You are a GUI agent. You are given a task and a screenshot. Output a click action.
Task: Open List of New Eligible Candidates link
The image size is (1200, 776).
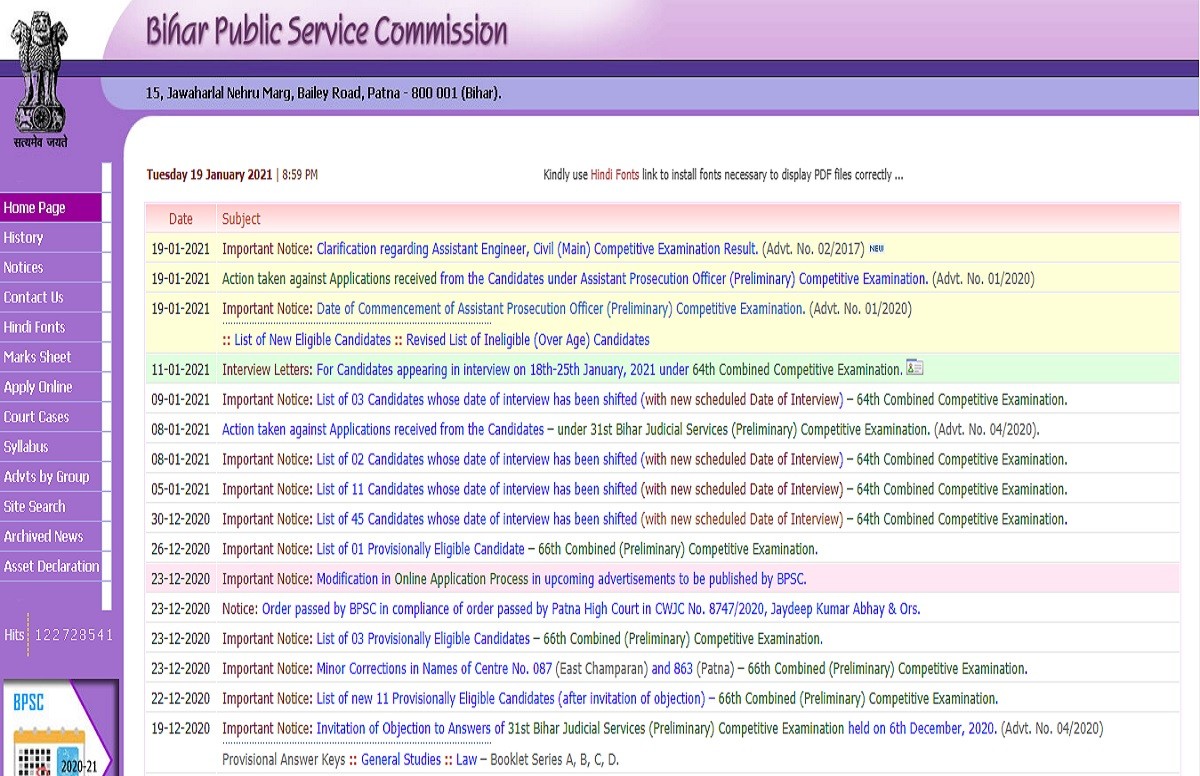[312, 340]
